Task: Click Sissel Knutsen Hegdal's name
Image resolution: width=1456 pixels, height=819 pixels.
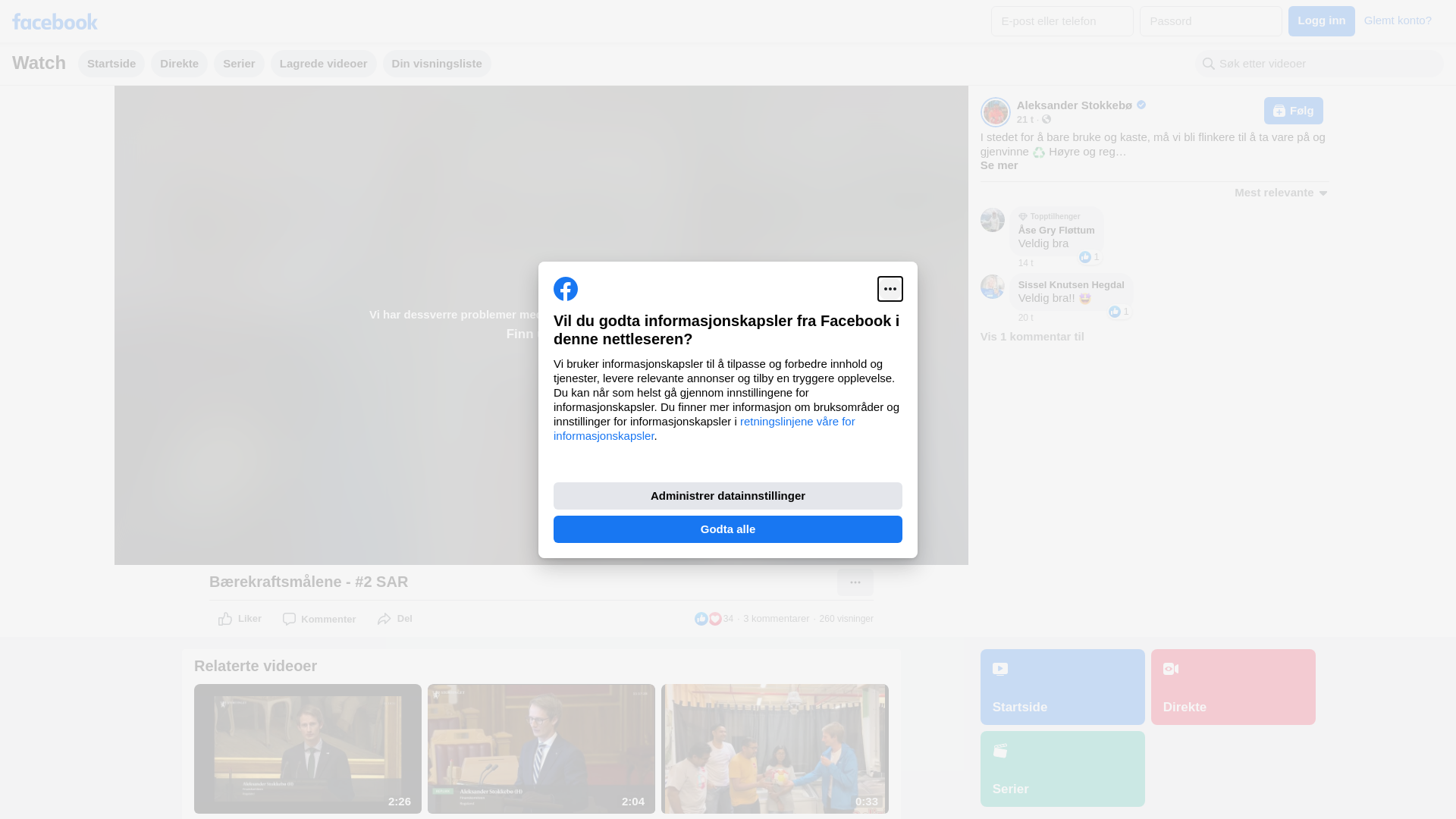Action: [x=1071, y=285]
